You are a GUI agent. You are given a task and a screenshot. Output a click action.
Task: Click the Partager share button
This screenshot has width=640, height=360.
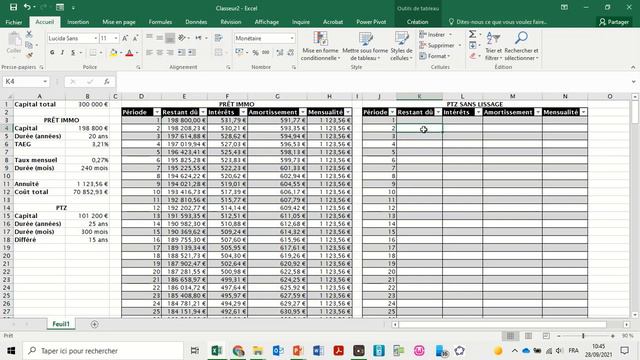pos(614,22)
